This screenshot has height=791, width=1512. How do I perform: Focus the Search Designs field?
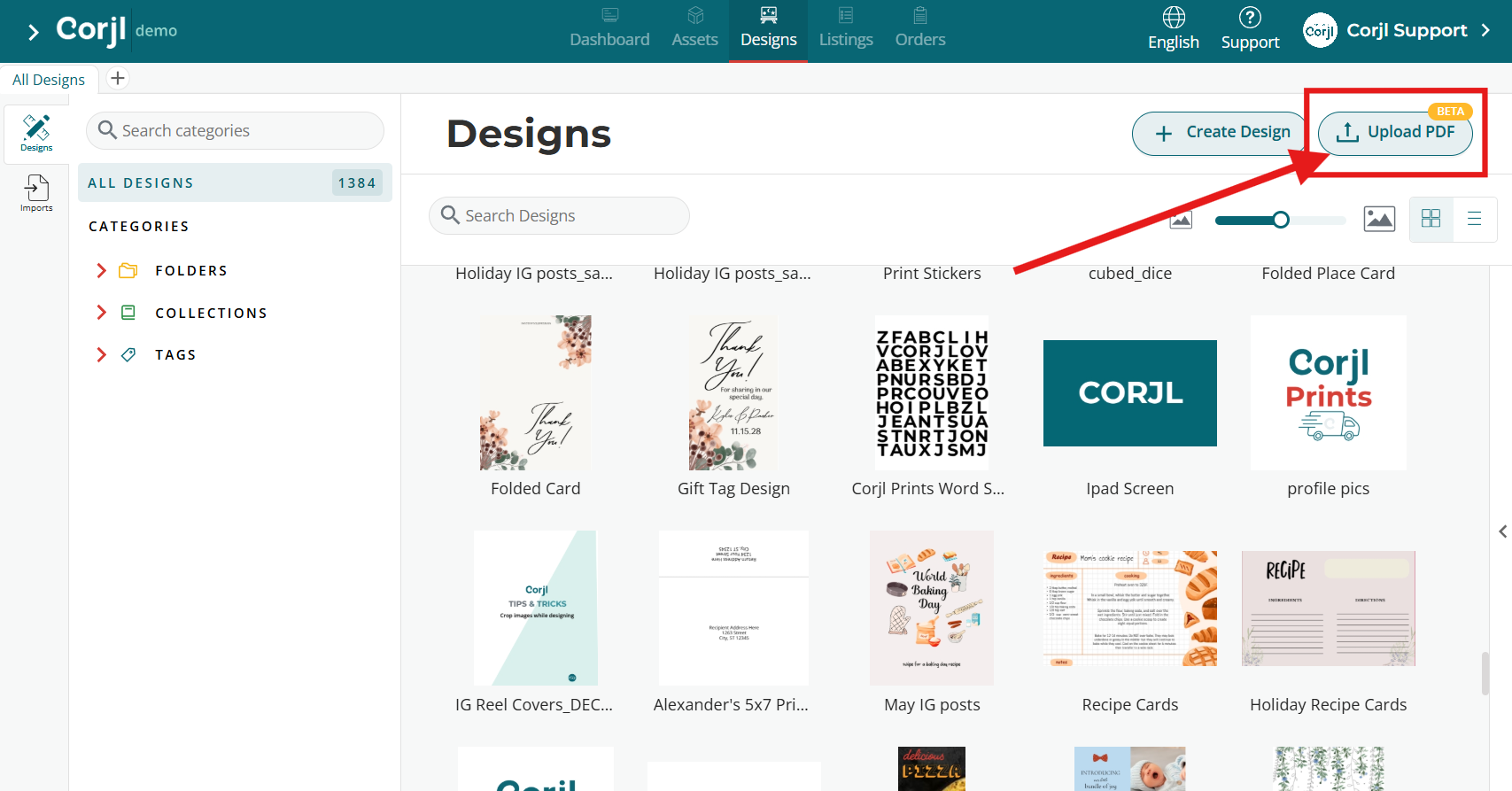pos(559,215)
